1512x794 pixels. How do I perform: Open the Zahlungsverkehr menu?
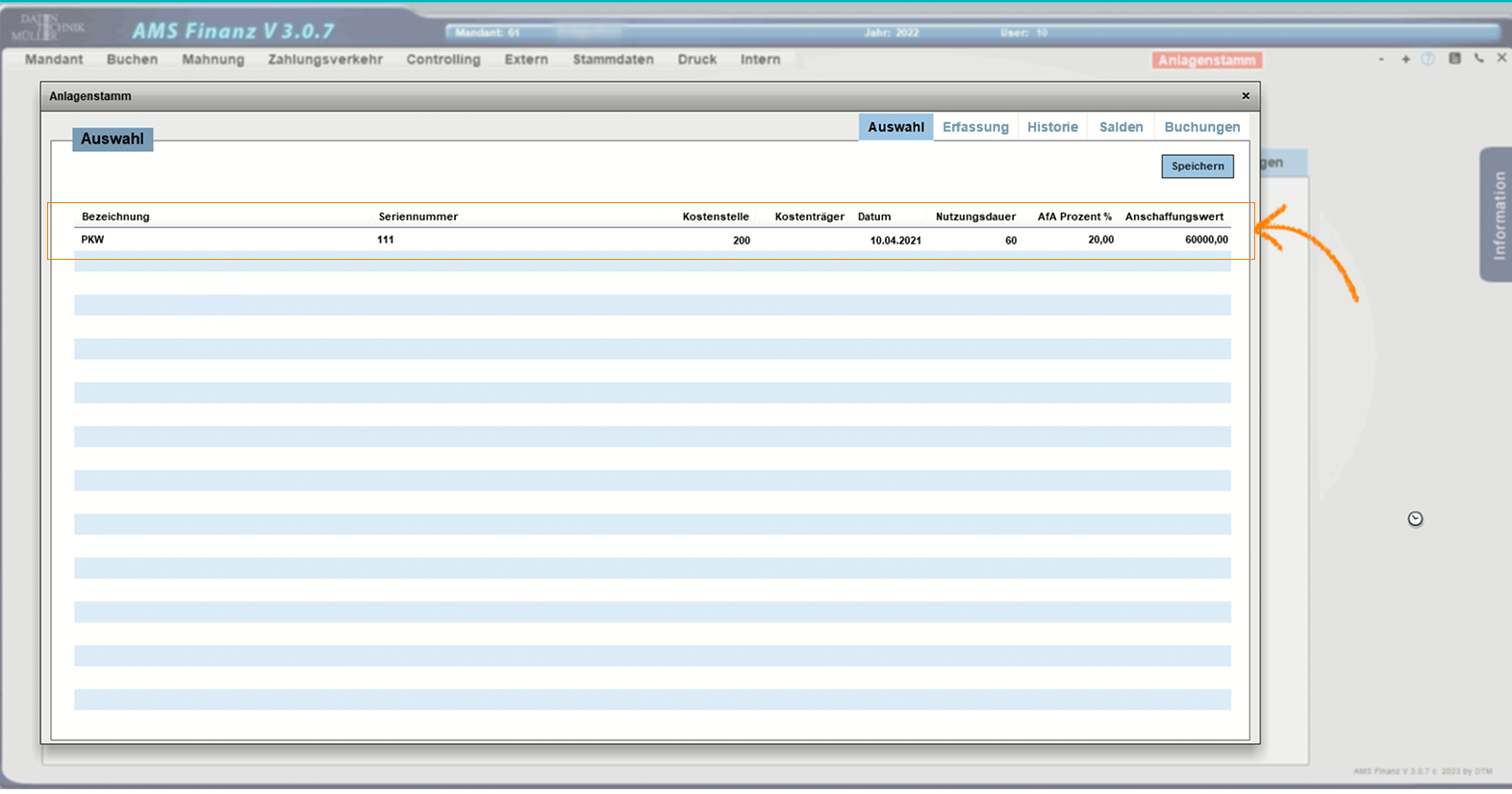(x=325, y=60)
